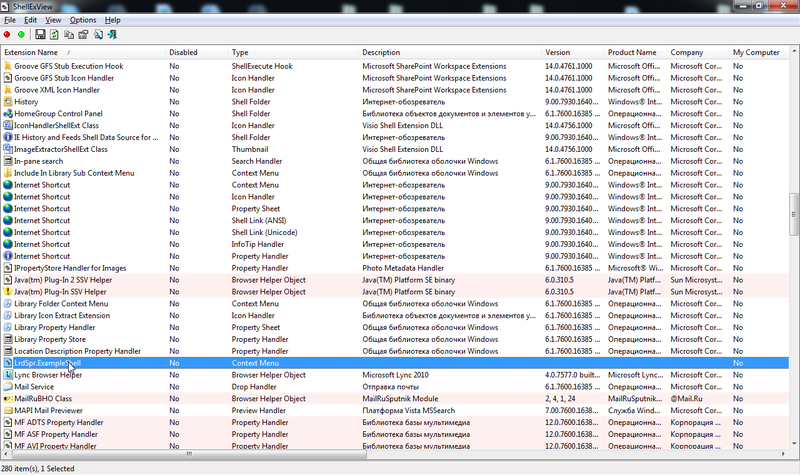Sort by the Type column header
The width and height of the screenshot is (800, 475).
(x=293, y=52)
